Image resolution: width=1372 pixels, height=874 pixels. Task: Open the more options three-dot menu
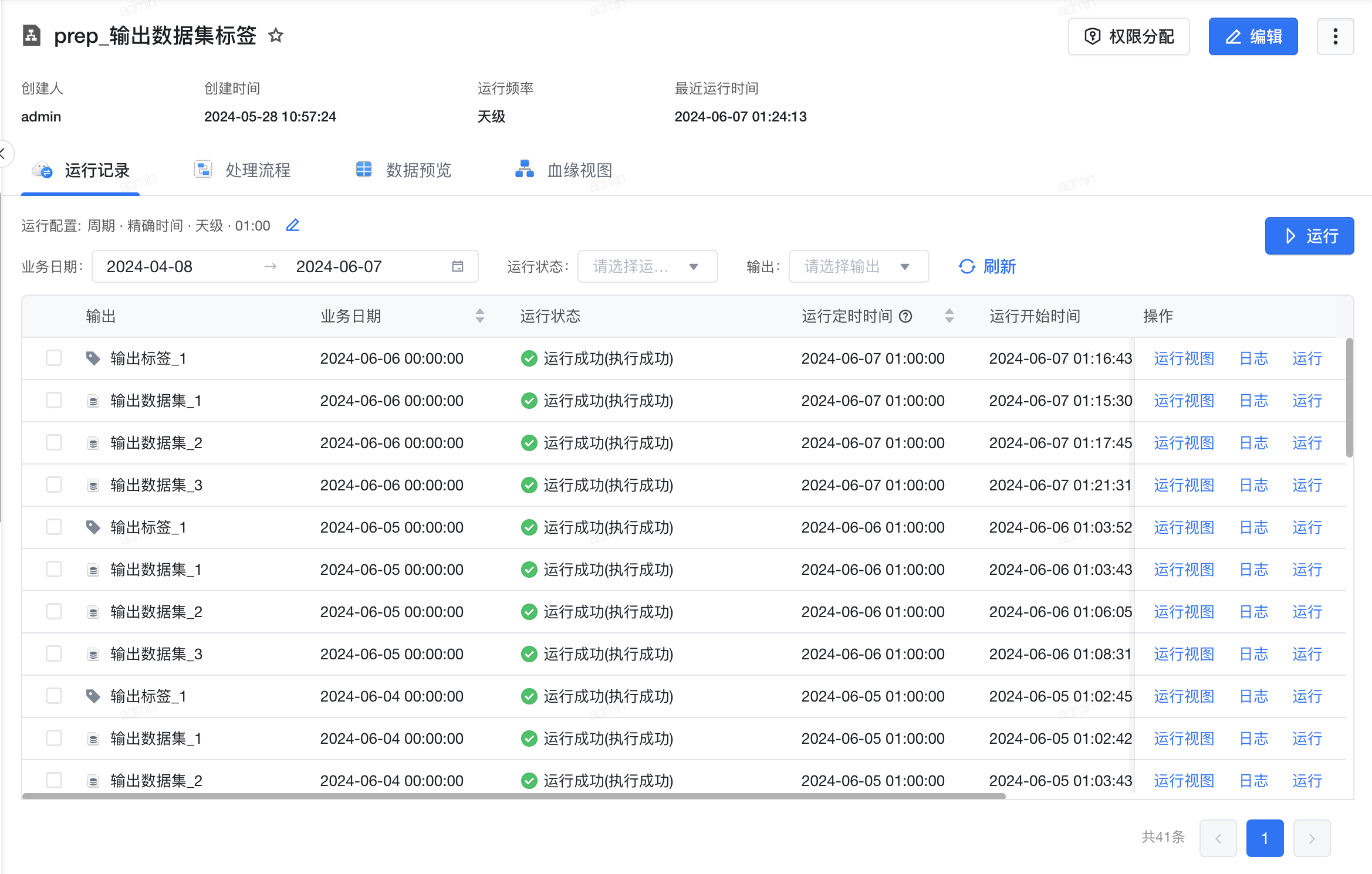coord(1335,36)
